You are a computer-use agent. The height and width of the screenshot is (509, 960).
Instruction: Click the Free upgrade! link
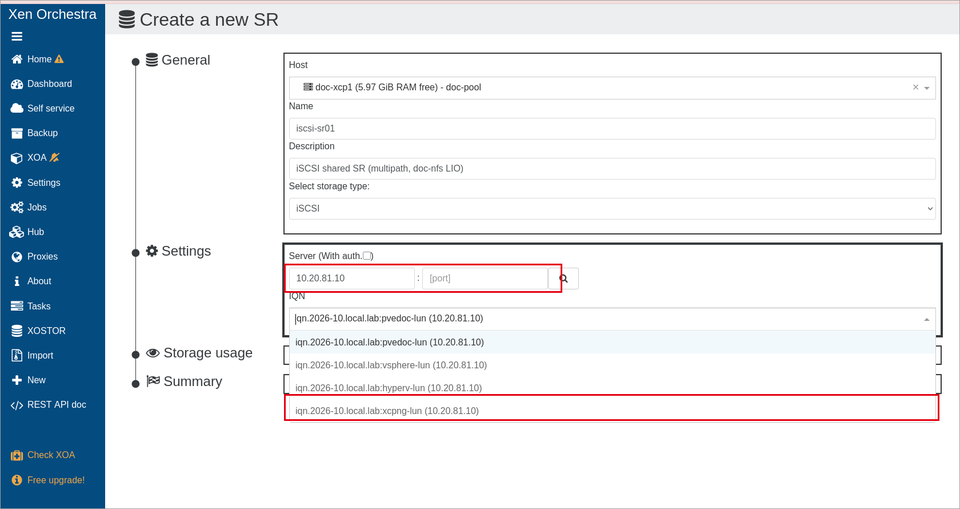[x=56, y=480]
